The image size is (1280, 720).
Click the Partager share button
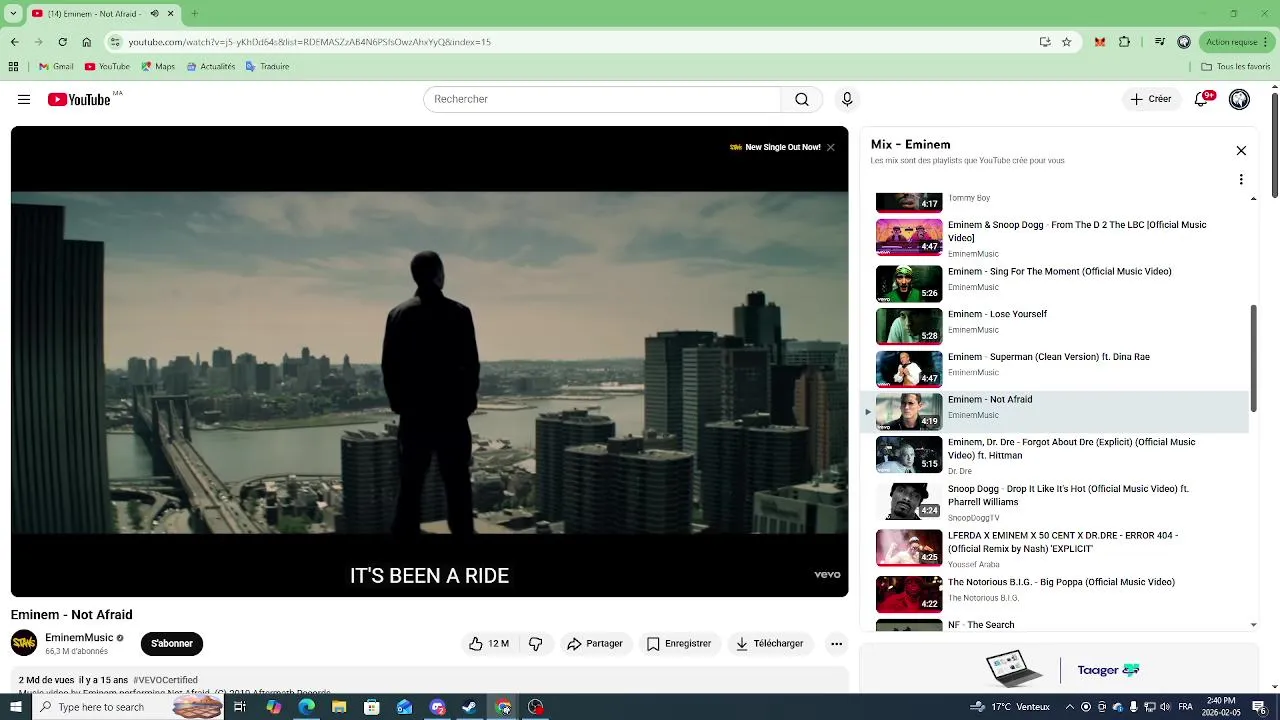pyautogui.click(x=595, y=644)
